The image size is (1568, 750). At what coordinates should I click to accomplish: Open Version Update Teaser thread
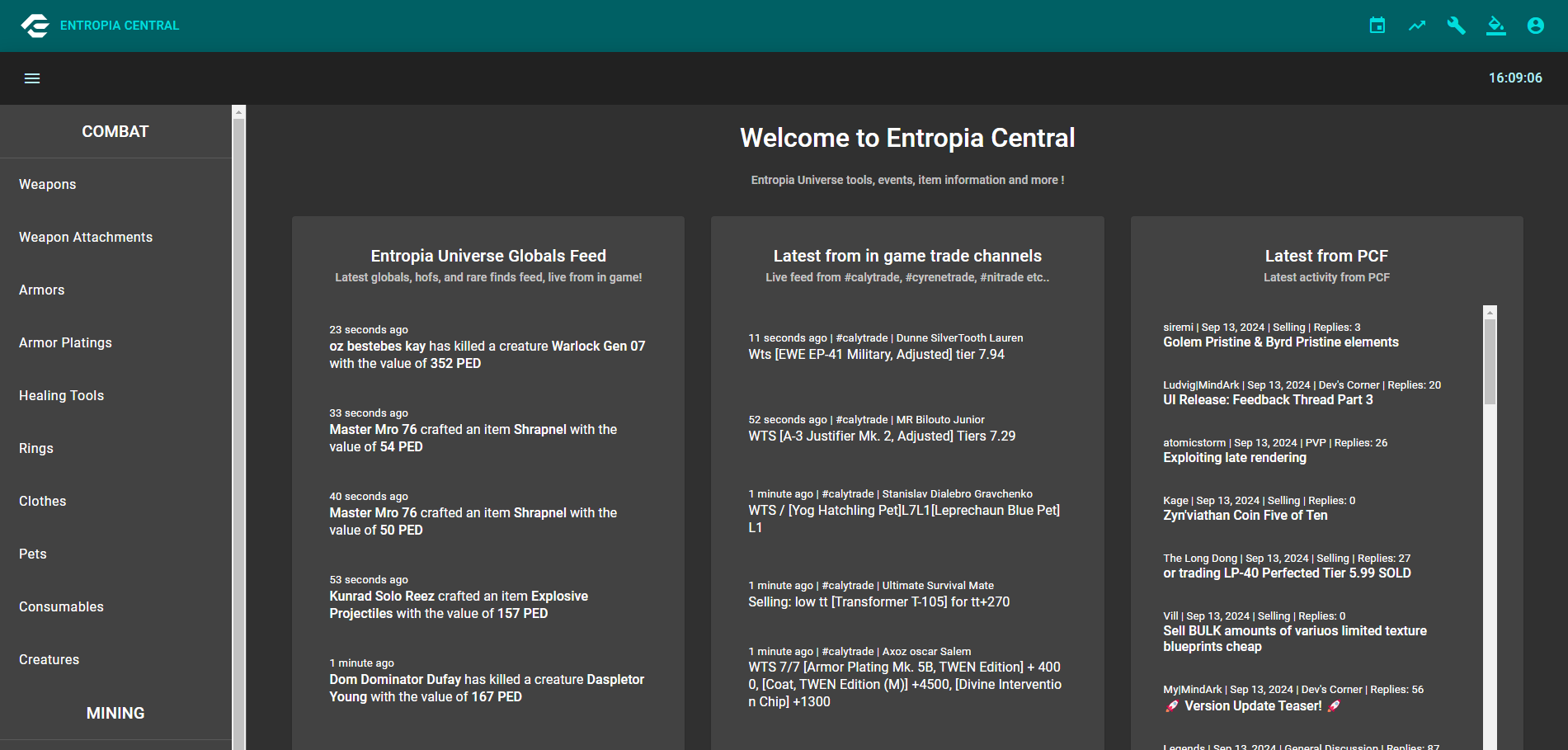coord(1252,706)
